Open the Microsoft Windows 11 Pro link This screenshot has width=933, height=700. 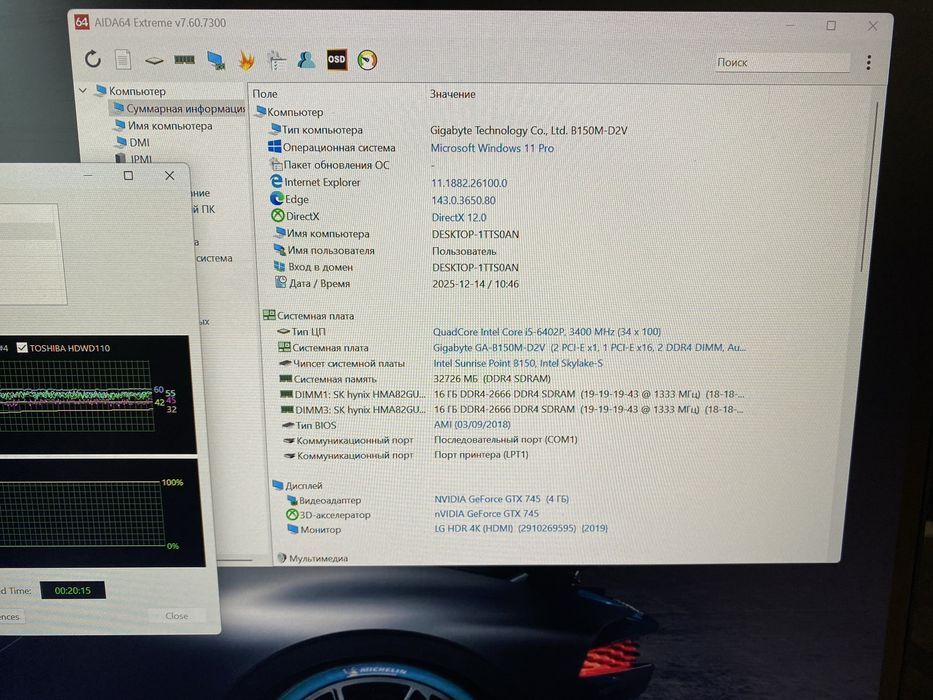(492, 148)
